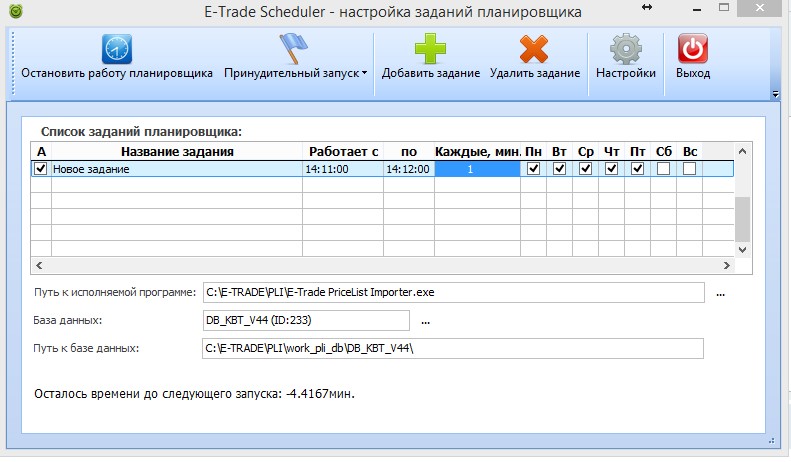Click the task list scroll down arrow
Image resolution: width=791 pixels, height=462 pixels.
pos(743,249)
